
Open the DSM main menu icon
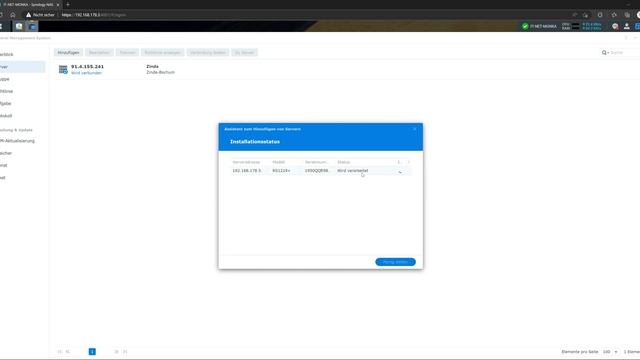1,26
